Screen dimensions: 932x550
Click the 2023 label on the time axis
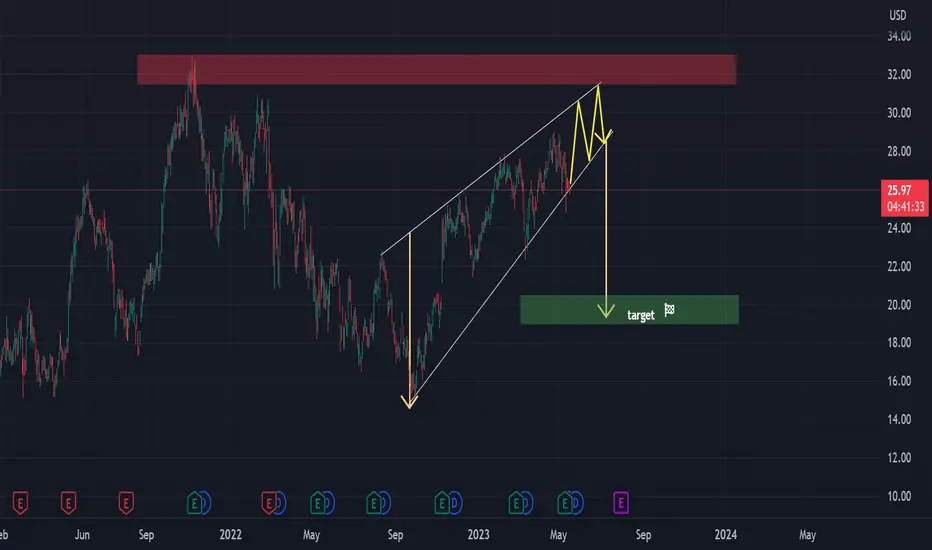[478, 535]
